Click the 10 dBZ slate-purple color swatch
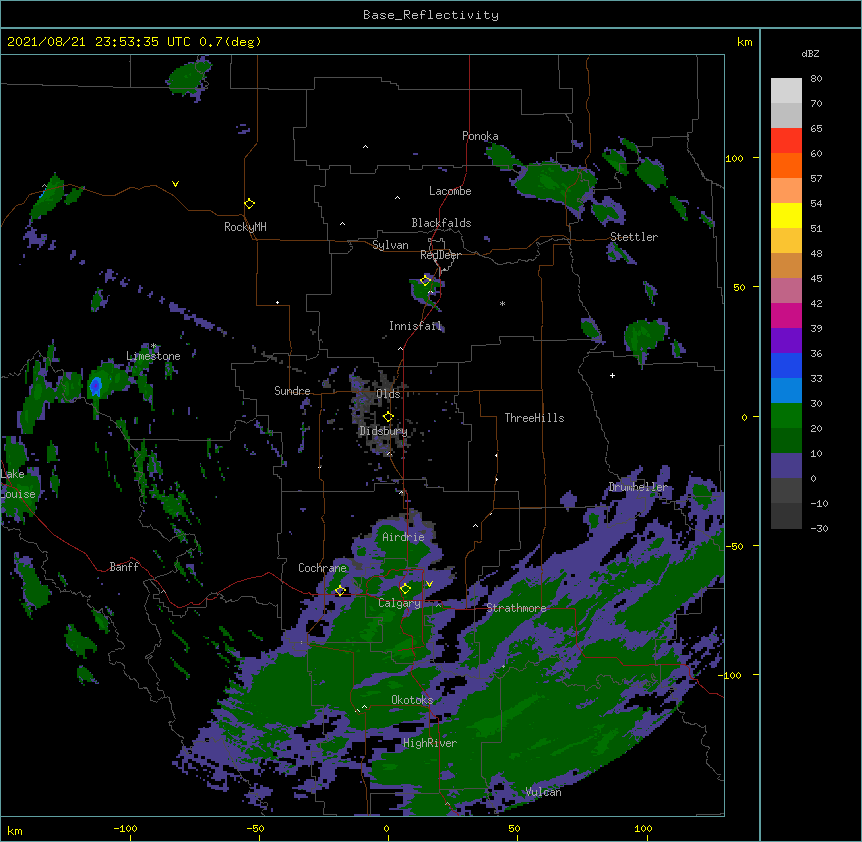 click(x=786, y=466)
